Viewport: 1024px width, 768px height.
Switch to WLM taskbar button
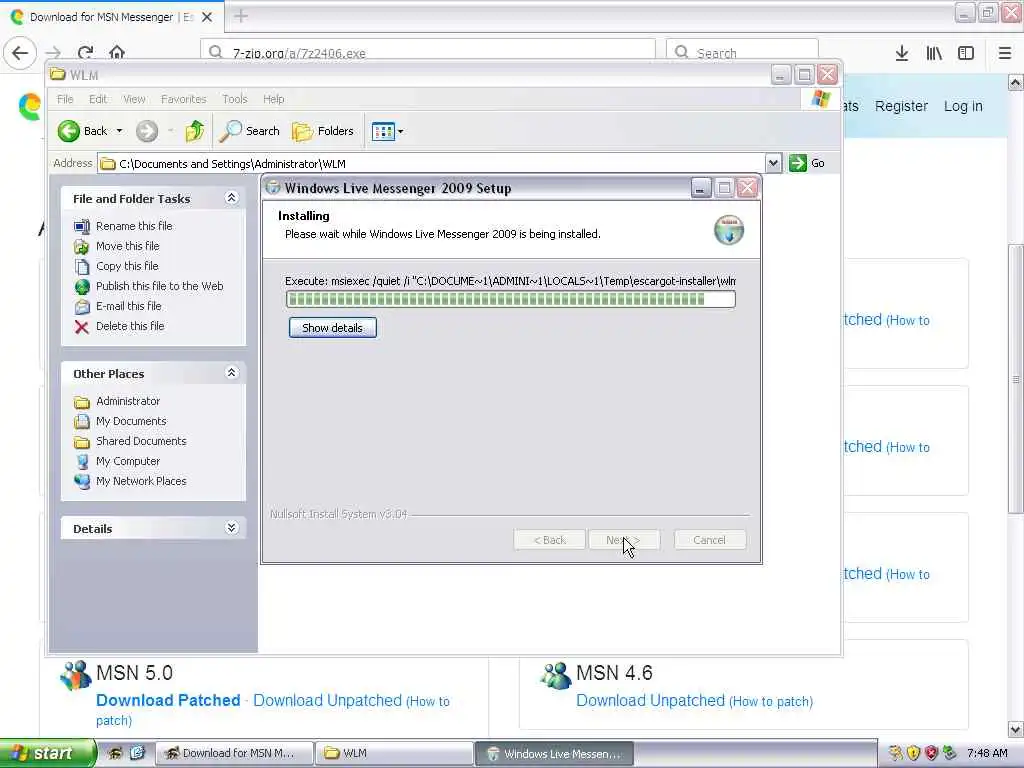click(394, 753)
